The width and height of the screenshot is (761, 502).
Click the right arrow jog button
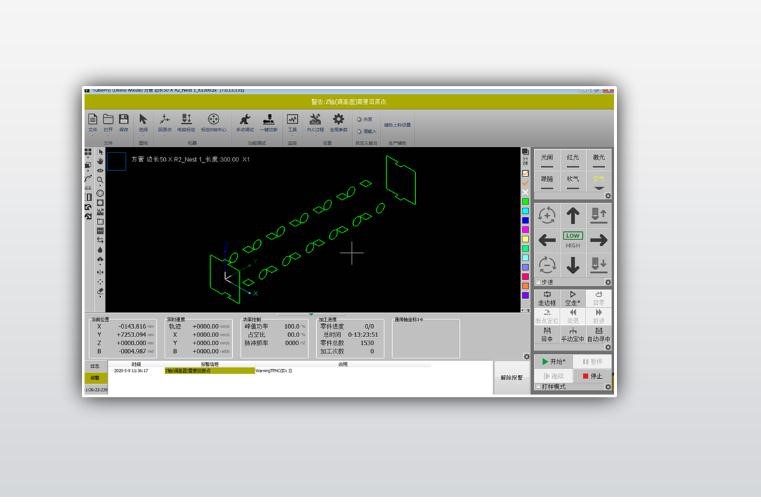[x=599, y=240]
